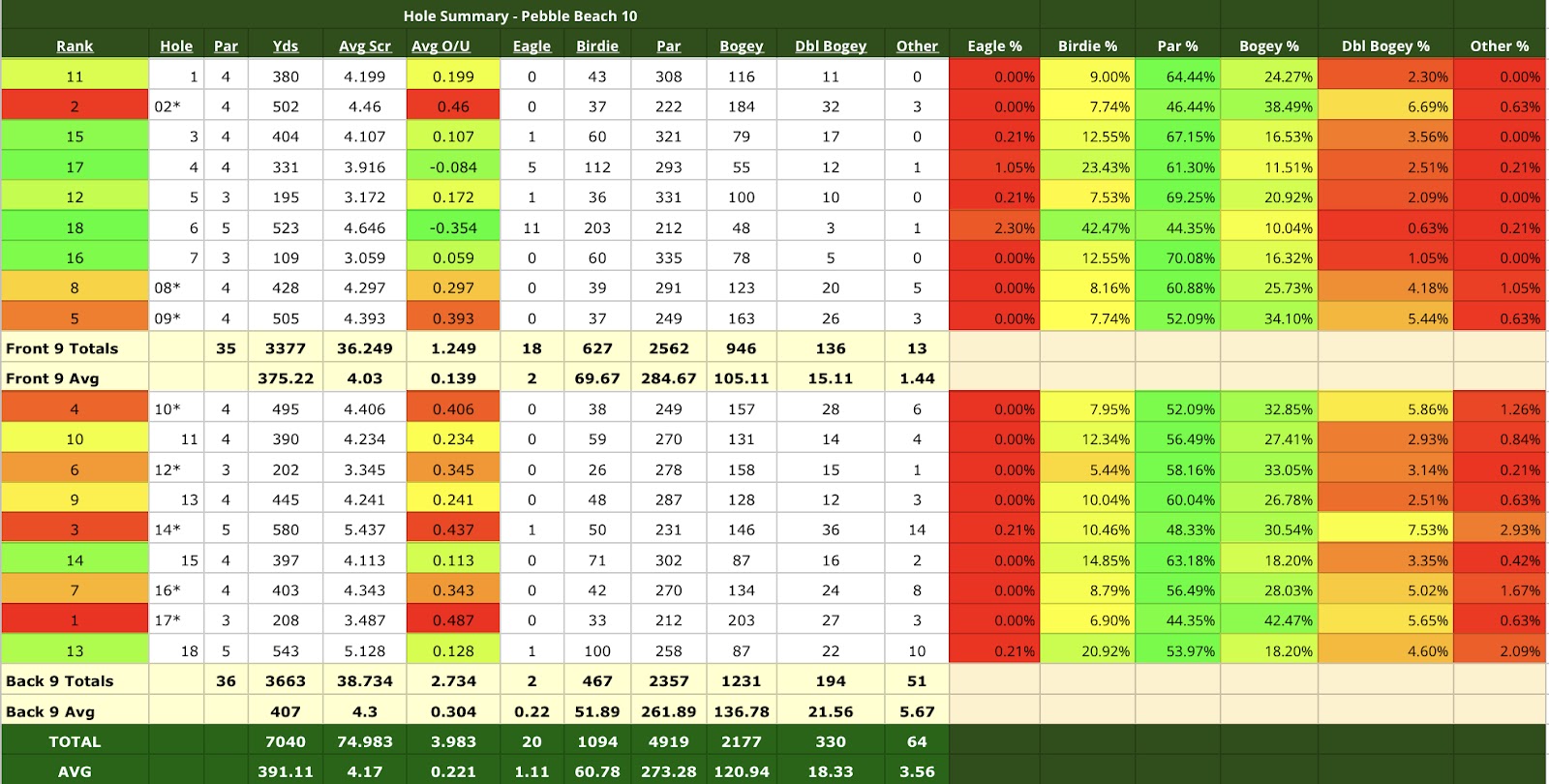This screenshot has width=1549, height=784.
Task: Click the Avg O/U cell '0.297'
Action: click(x=453, y=287)
